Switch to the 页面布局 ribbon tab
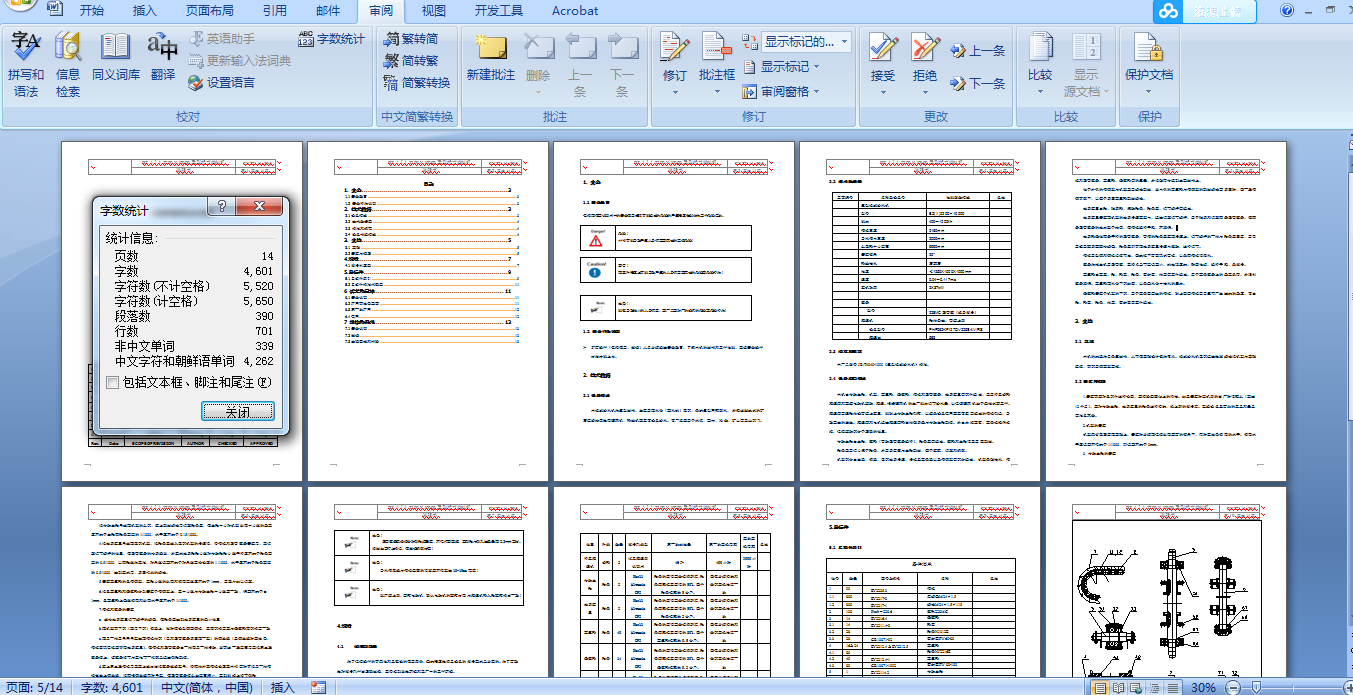 click(x=210, y=11)
